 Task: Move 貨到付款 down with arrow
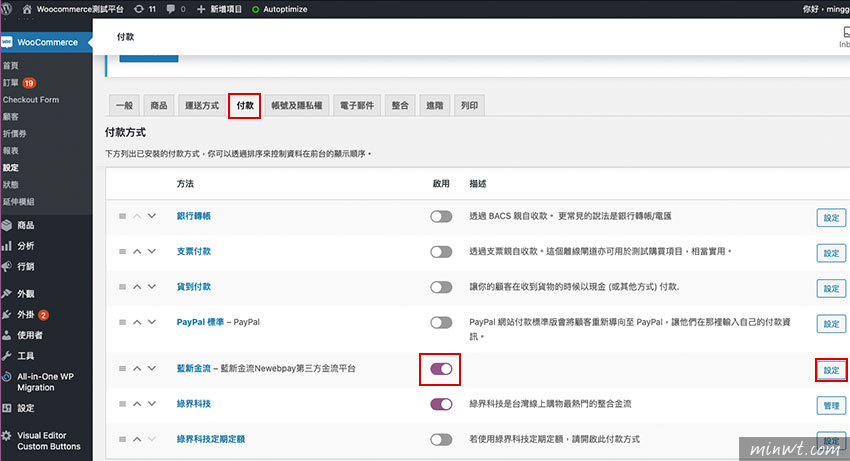(152, 287)
